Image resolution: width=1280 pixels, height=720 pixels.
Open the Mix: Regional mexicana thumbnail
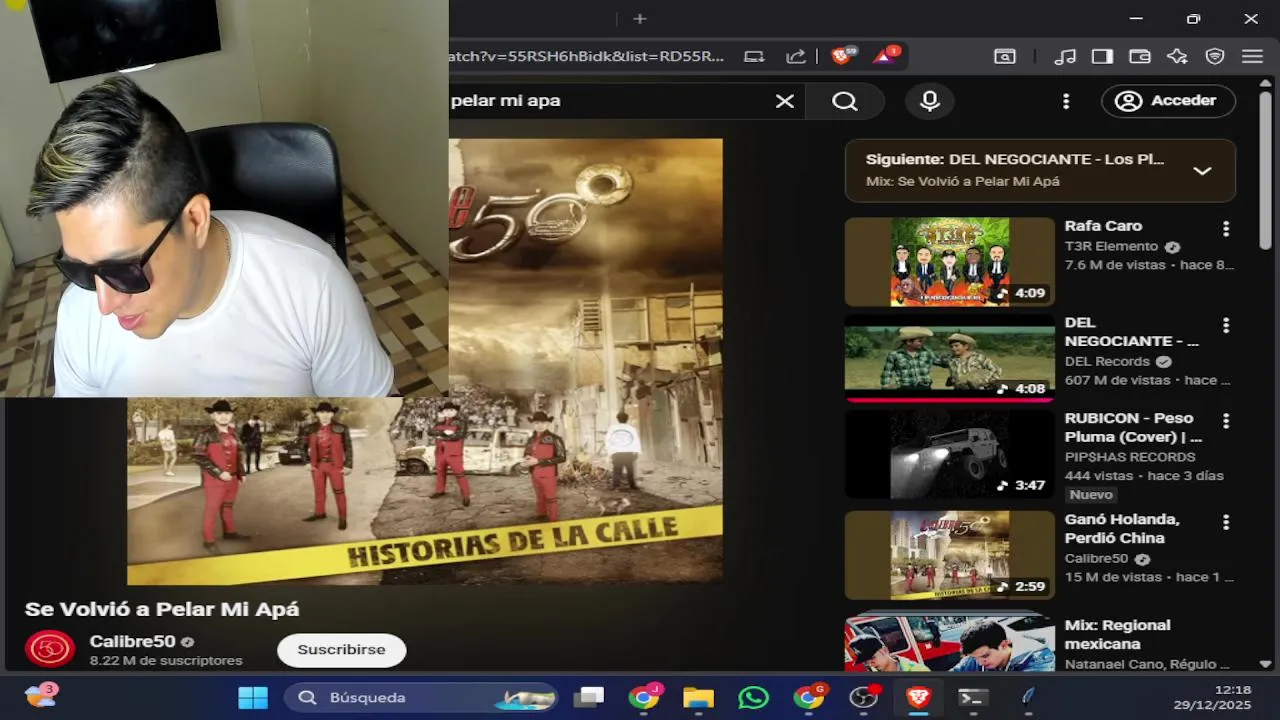(950, 643)
